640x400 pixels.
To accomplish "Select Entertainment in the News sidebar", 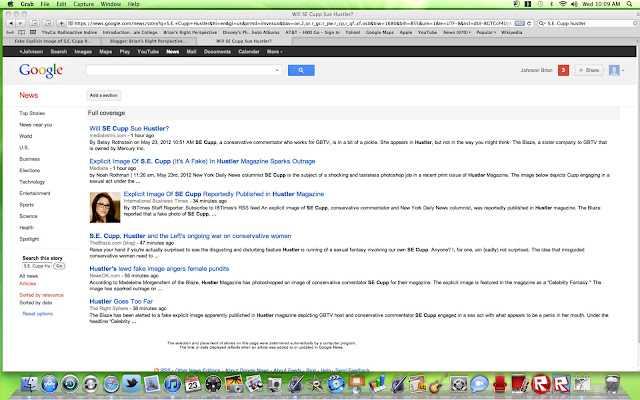I will (x=35, y=193).
